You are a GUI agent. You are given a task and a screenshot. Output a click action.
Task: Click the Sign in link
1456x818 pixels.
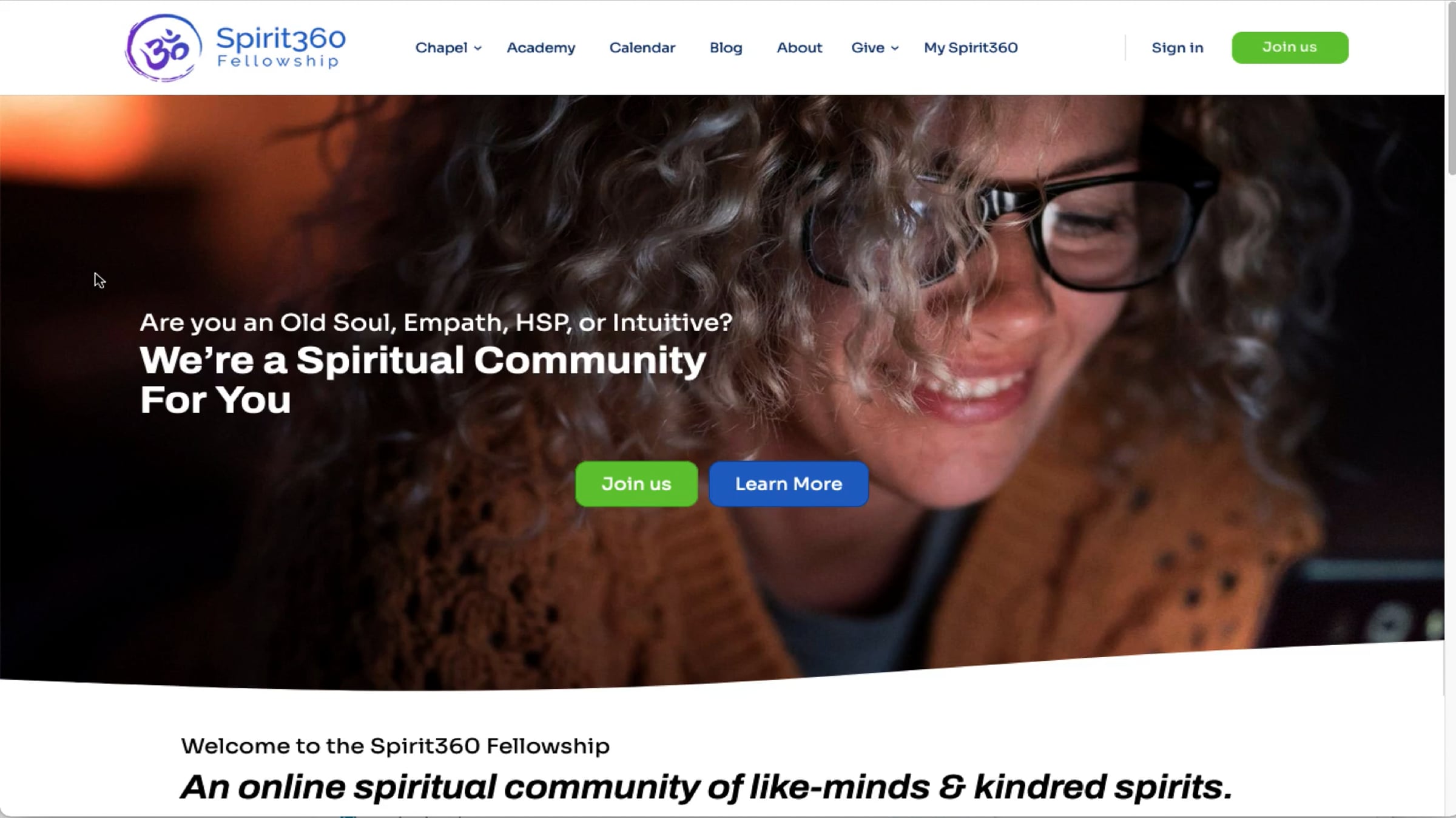coord(1177,47)
